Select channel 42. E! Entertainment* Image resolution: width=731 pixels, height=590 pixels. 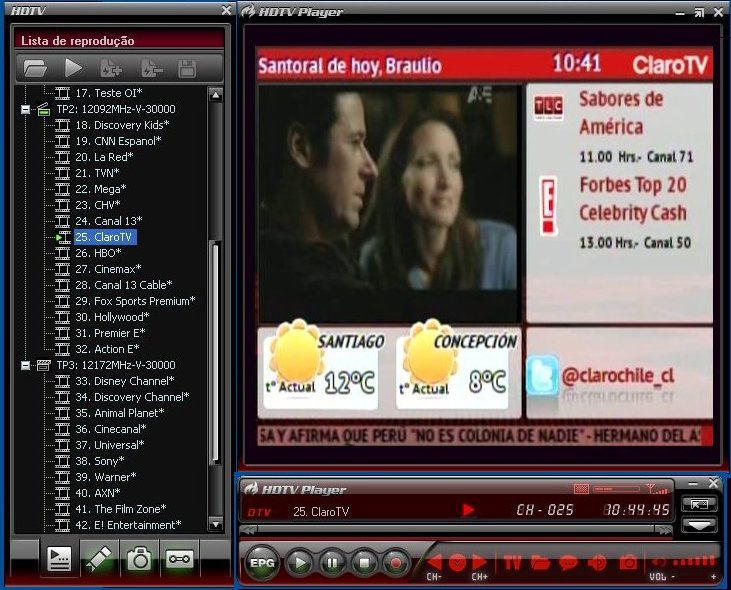pos(128,525)
